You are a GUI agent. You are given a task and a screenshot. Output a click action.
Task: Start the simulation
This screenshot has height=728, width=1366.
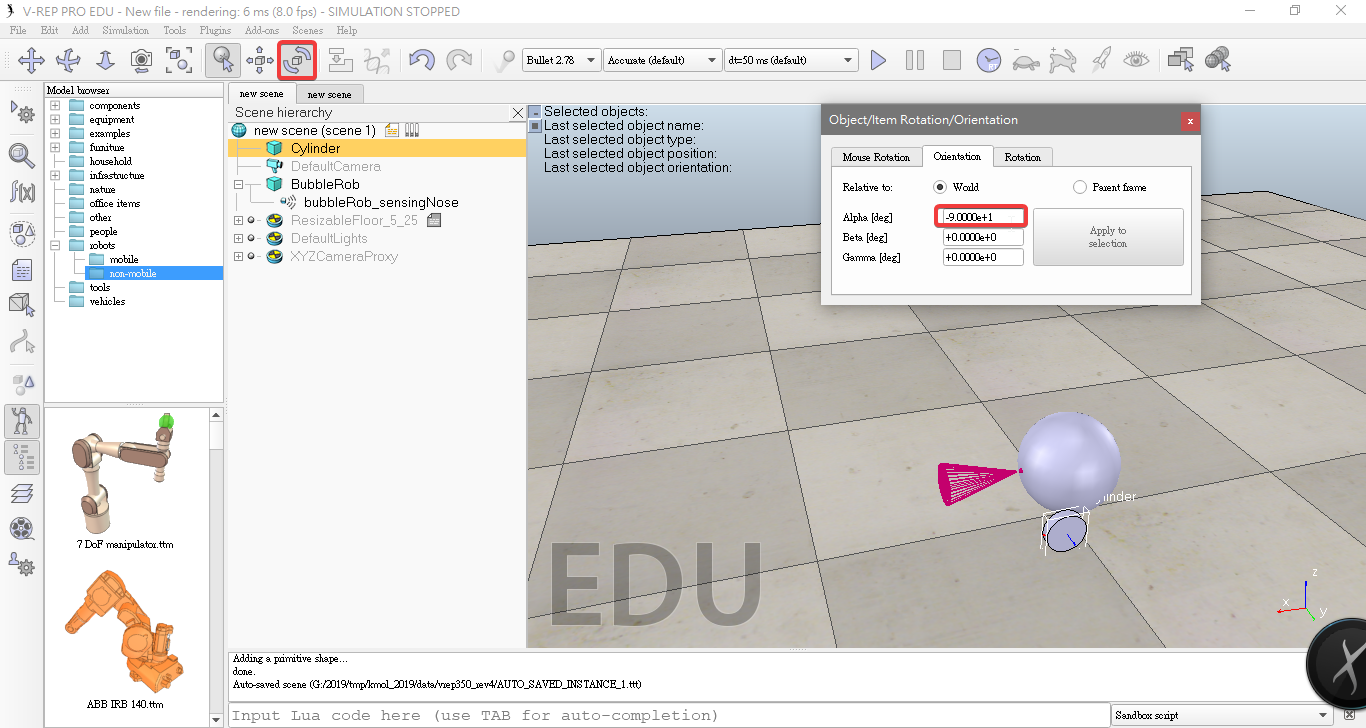click(x=878, y=60)
